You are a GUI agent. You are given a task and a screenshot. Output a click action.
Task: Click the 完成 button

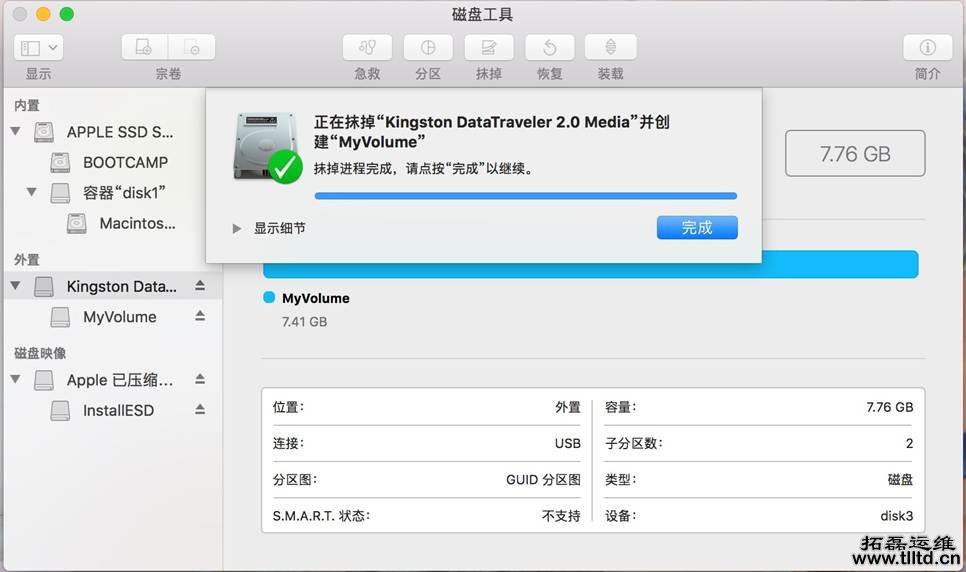click(697, 227)
